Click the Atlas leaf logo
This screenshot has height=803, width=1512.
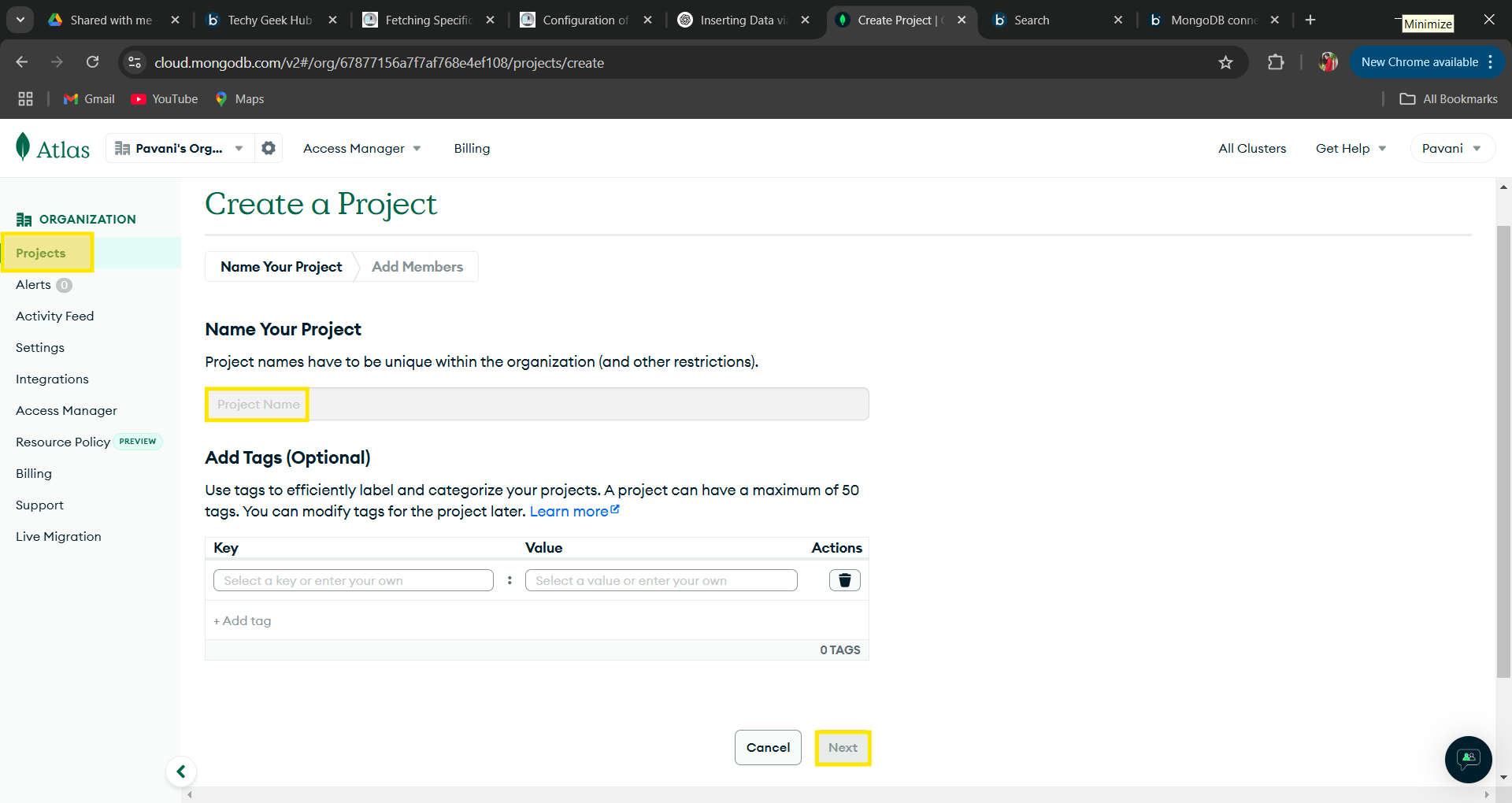24,147
